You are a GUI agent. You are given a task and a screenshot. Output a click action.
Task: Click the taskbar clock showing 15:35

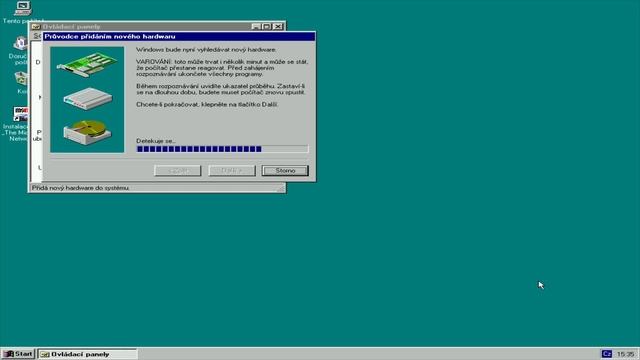(x=625, y=354)
